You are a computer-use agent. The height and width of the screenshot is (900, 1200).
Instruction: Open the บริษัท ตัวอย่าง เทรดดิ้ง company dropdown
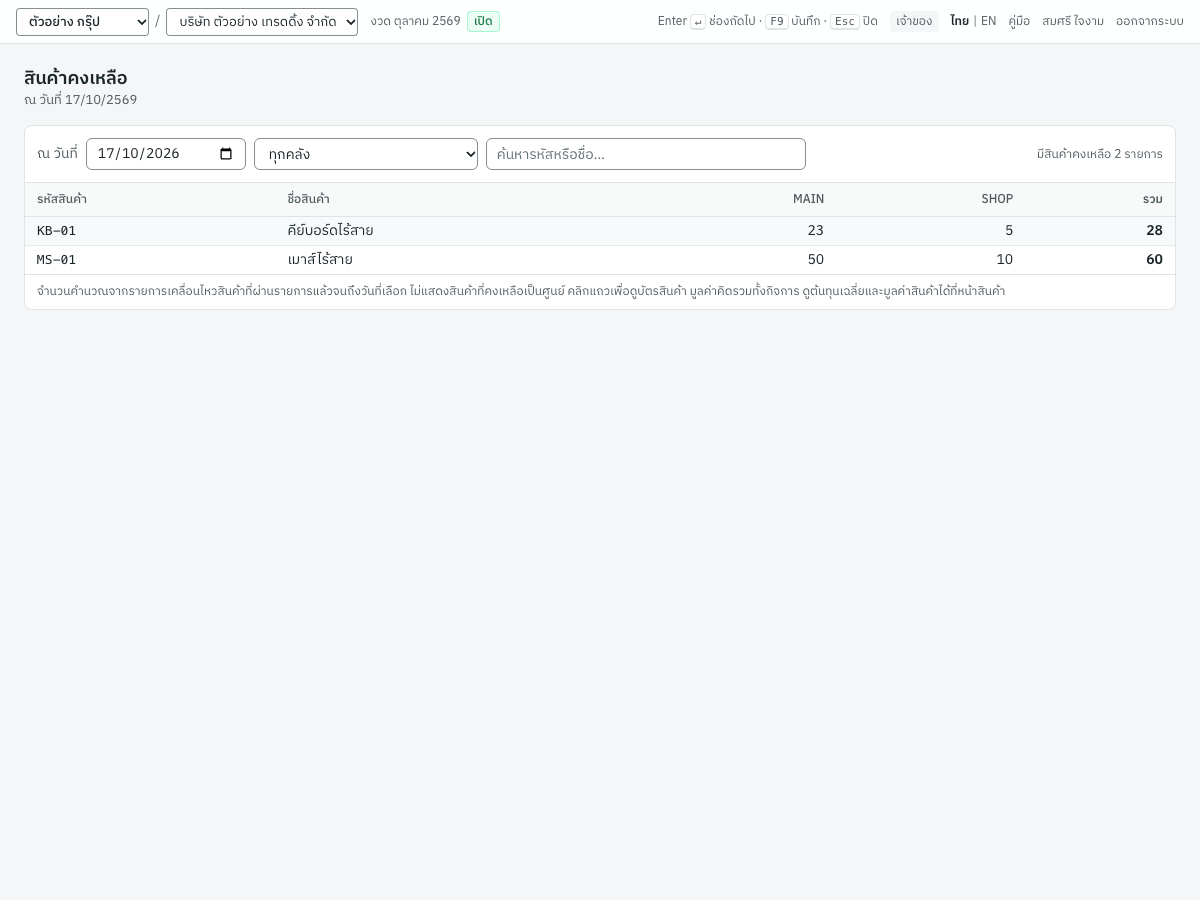262,22
